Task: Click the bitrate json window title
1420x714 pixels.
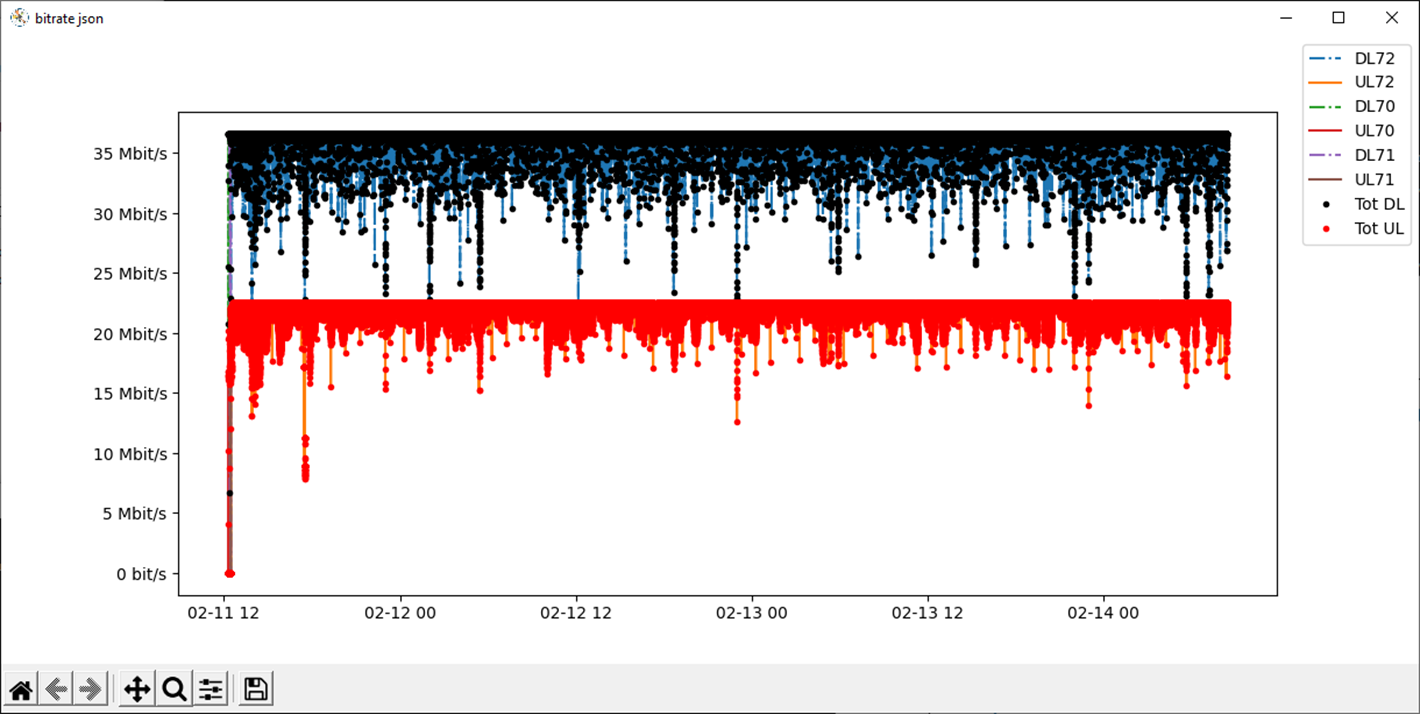Action: pyautogui.click(x=69, y=19)
